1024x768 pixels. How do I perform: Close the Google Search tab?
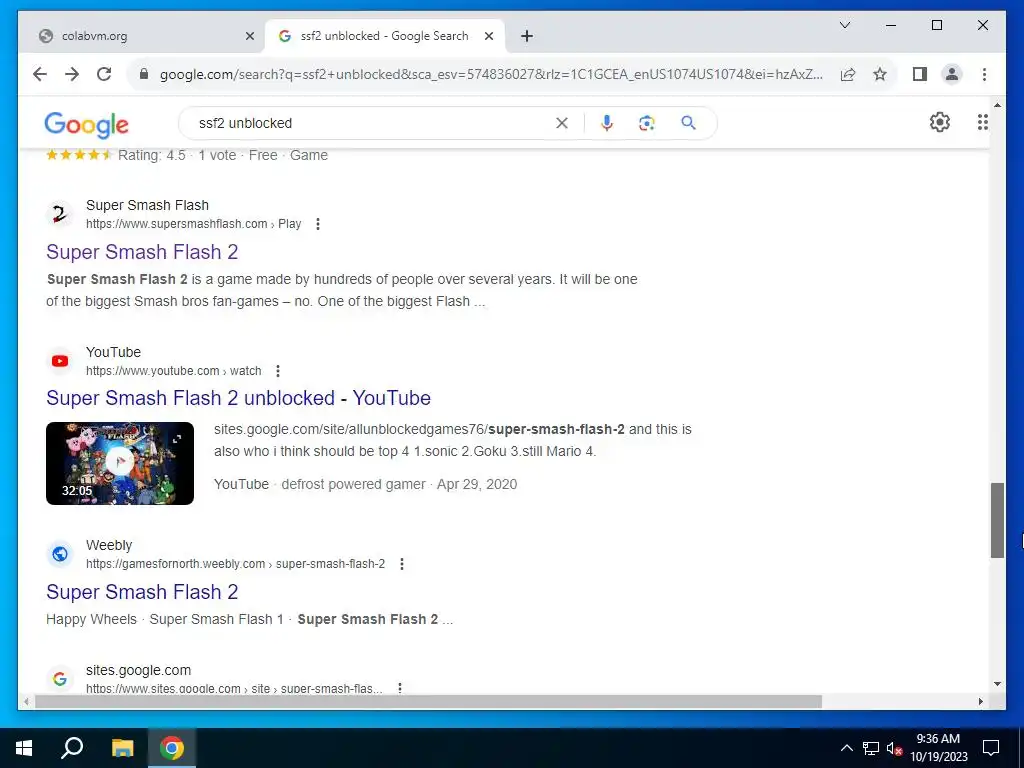(488, 36)
